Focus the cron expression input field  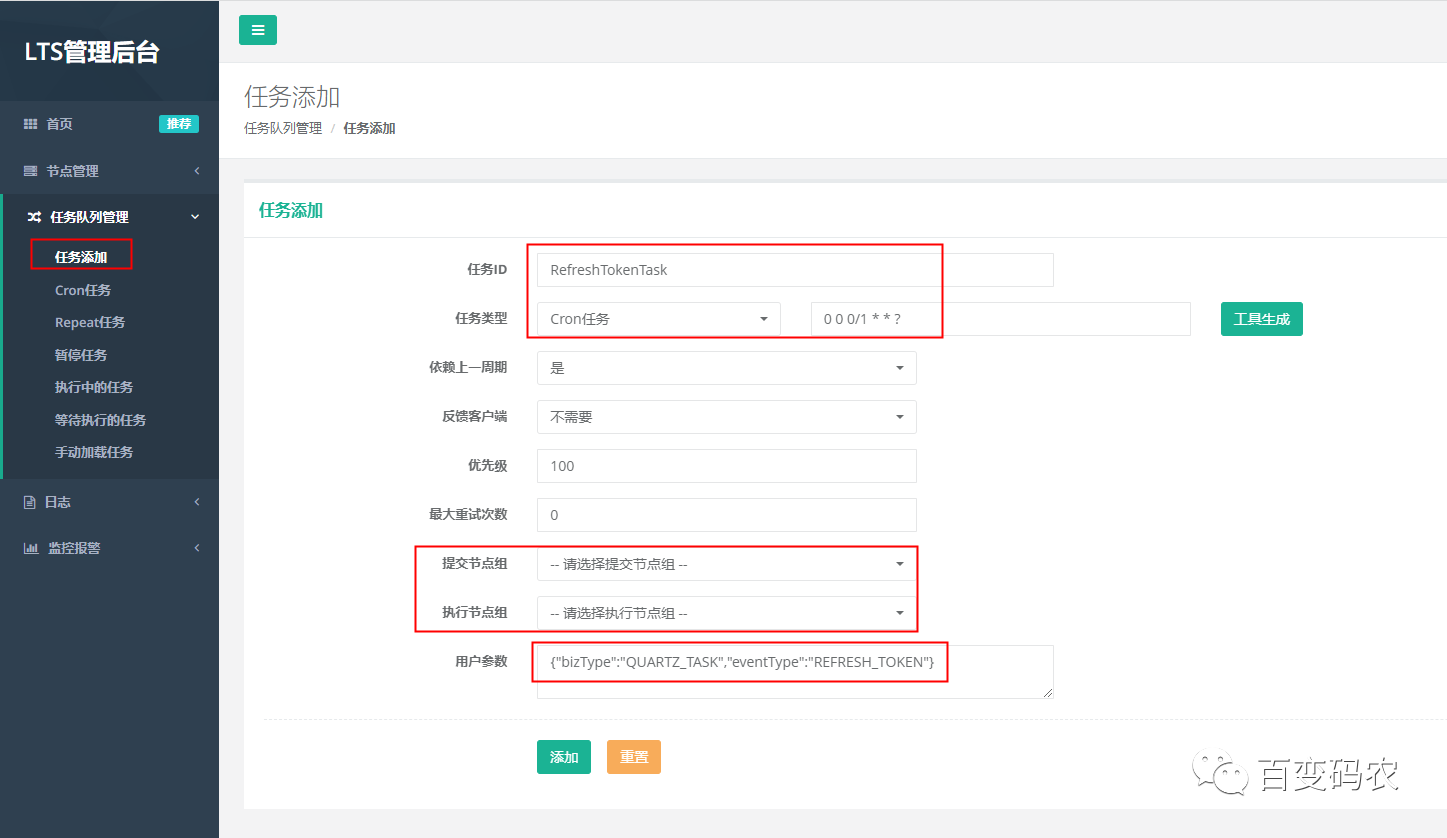click(x=1001, y=319)
